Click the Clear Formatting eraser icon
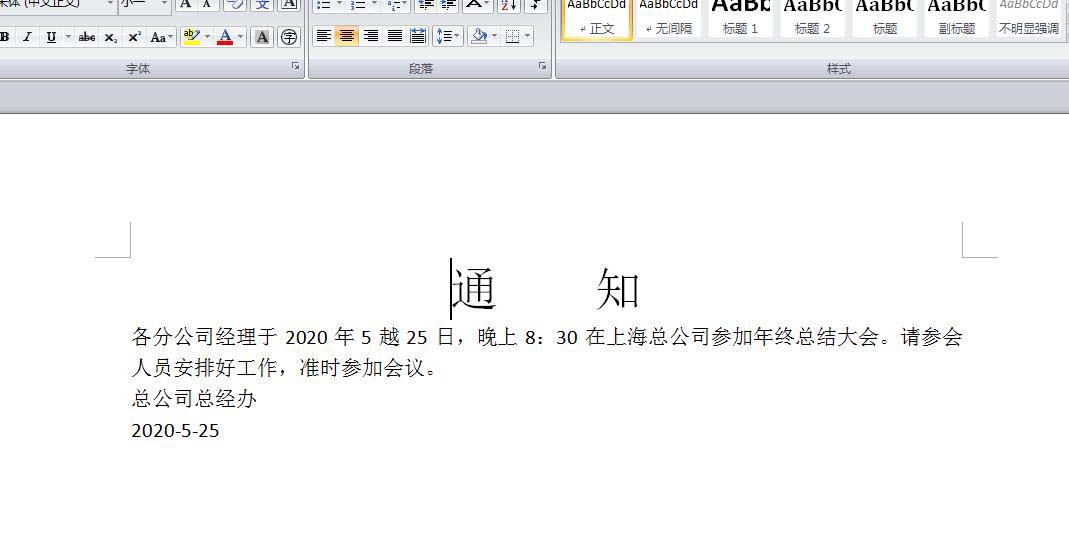1069x547 pixels. [x=235, y=4]
